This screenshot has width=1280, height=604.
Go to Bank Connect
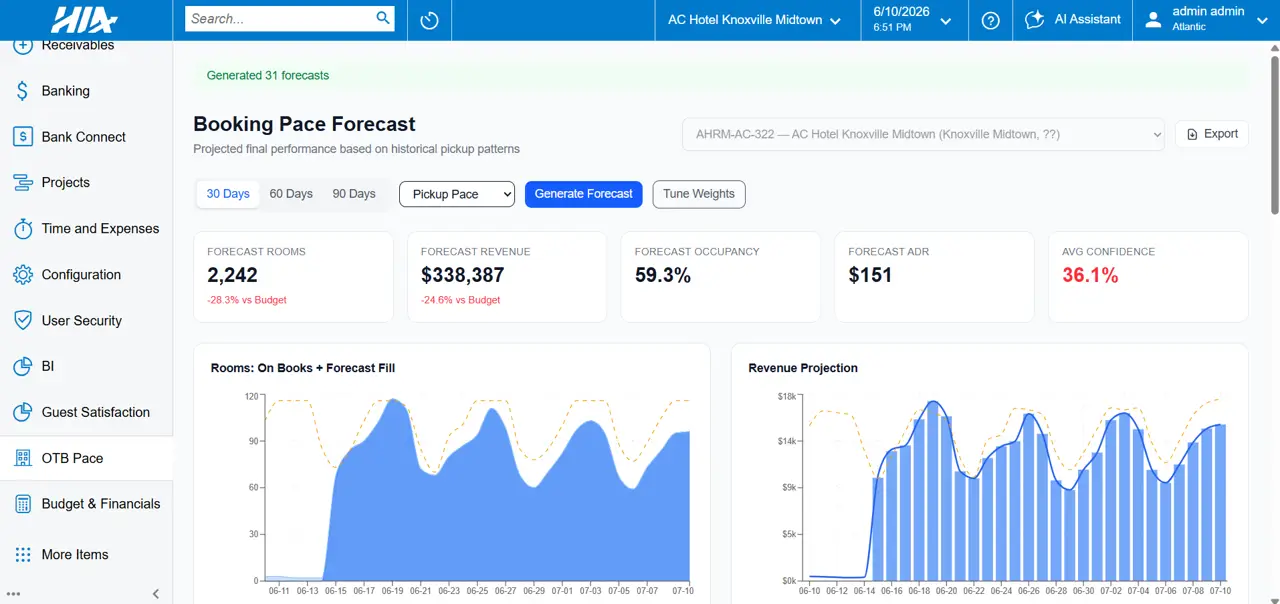click(86, 137)
